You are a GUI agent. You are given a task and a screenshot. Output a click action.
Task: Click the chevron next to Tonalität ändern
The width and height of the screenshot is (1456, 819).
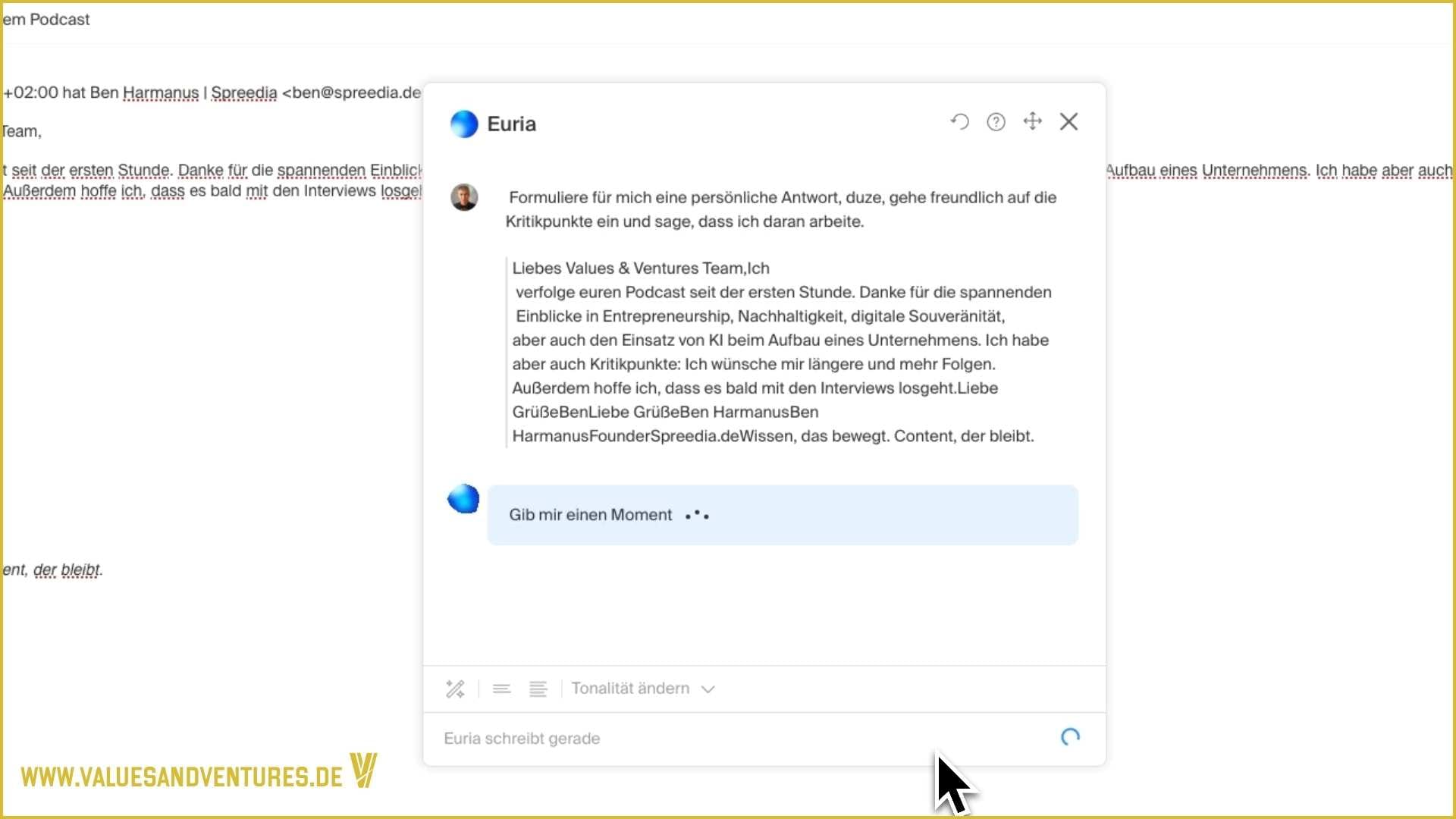click(708, 689)
